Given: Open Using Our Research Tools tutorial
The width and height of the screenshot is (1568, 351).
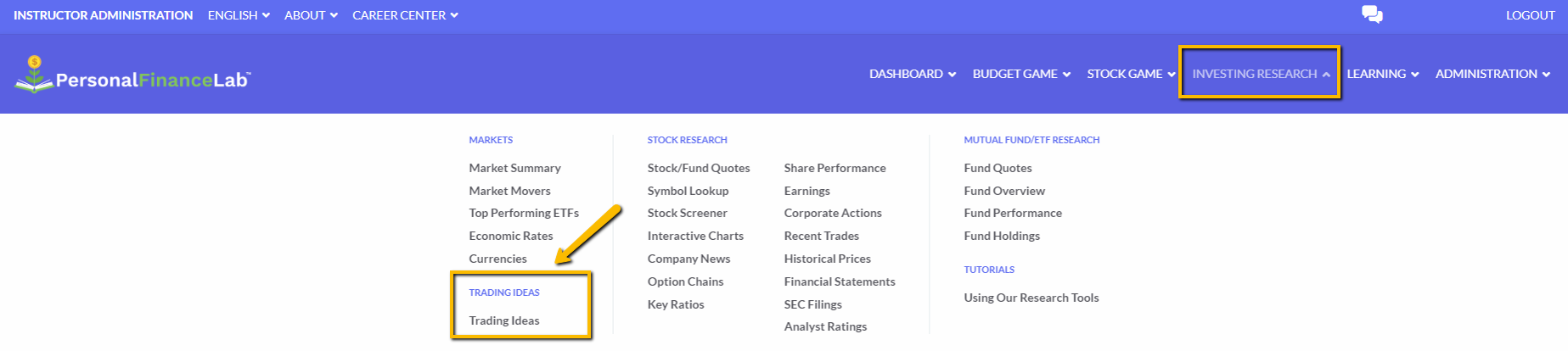Looking at the screenshot, I should 1031,298.
